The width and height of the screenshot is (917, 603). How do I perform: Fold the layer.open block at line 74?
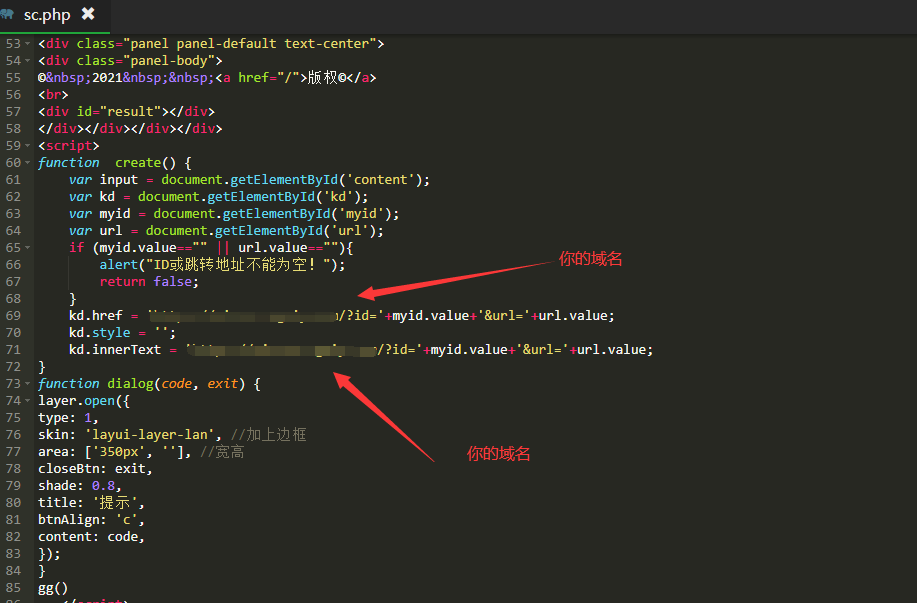coord(27,401)
